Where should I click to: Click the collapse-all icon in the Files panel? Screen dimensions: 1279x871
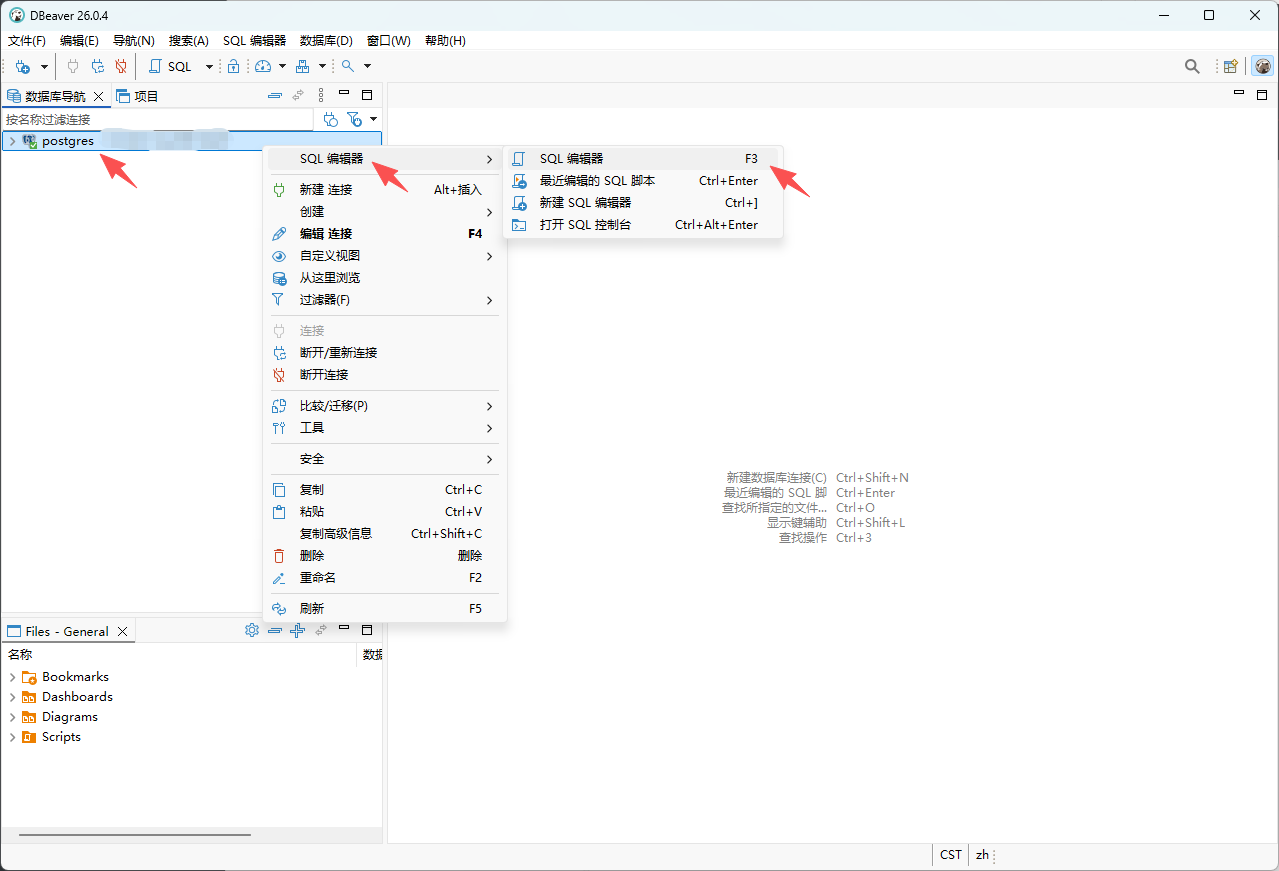click(x=275, y=630)
